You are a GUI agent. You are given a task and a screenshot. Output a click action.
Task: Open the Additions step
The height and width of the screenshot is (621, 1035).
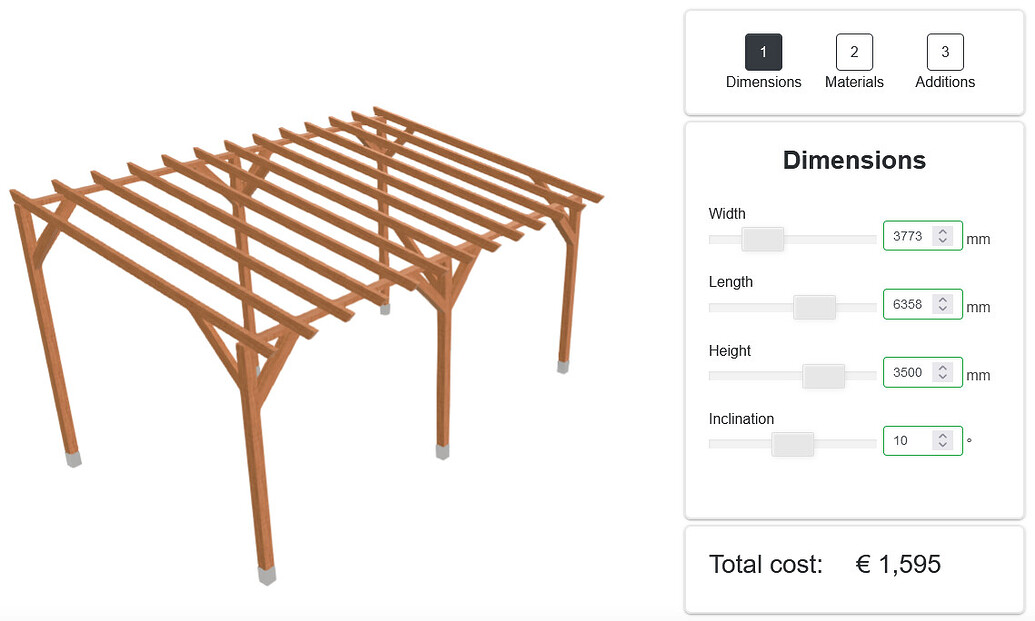coord(944,51)
